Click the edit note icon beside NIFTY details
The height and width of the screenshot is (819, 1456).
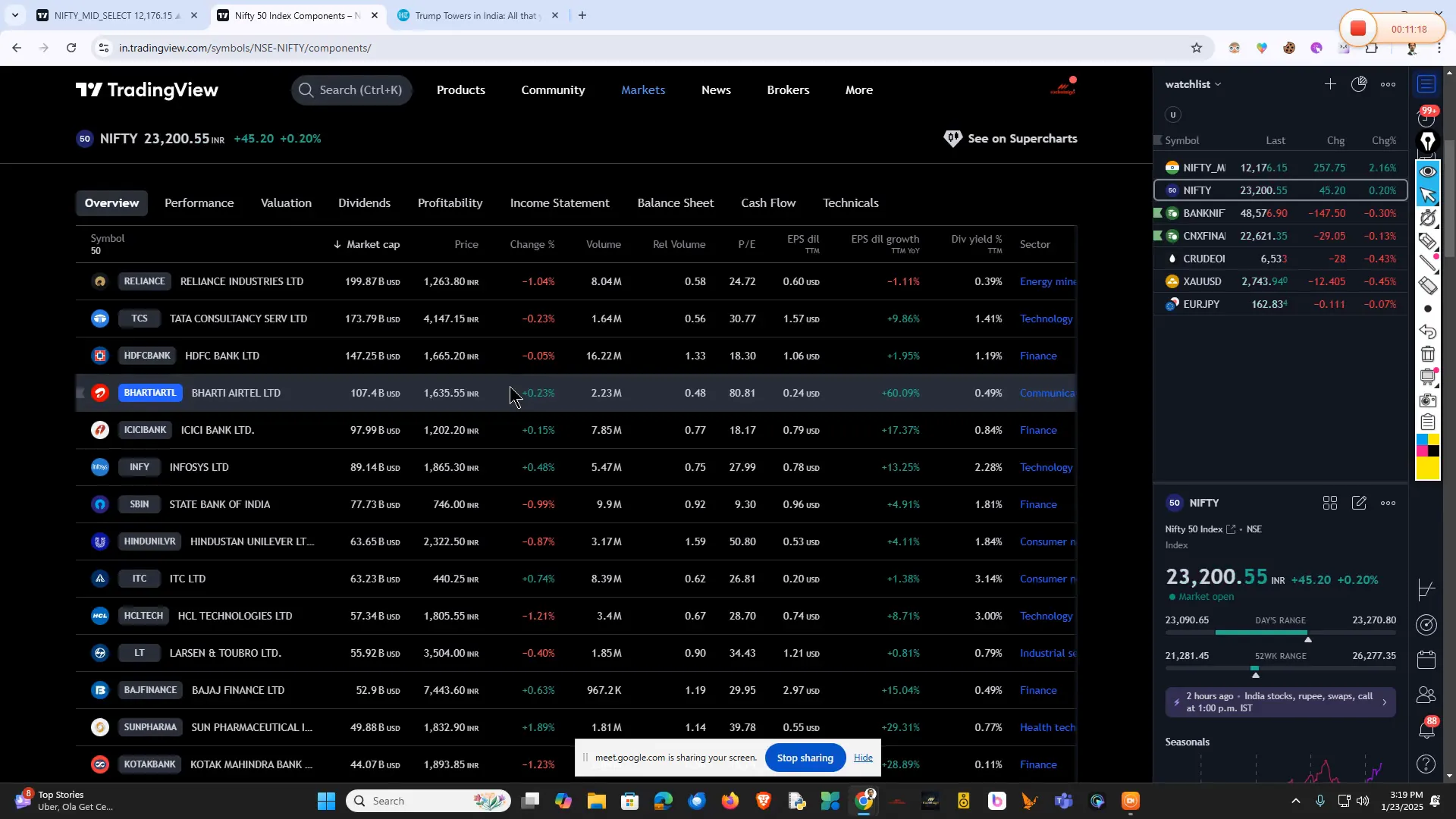point(1359,504)
